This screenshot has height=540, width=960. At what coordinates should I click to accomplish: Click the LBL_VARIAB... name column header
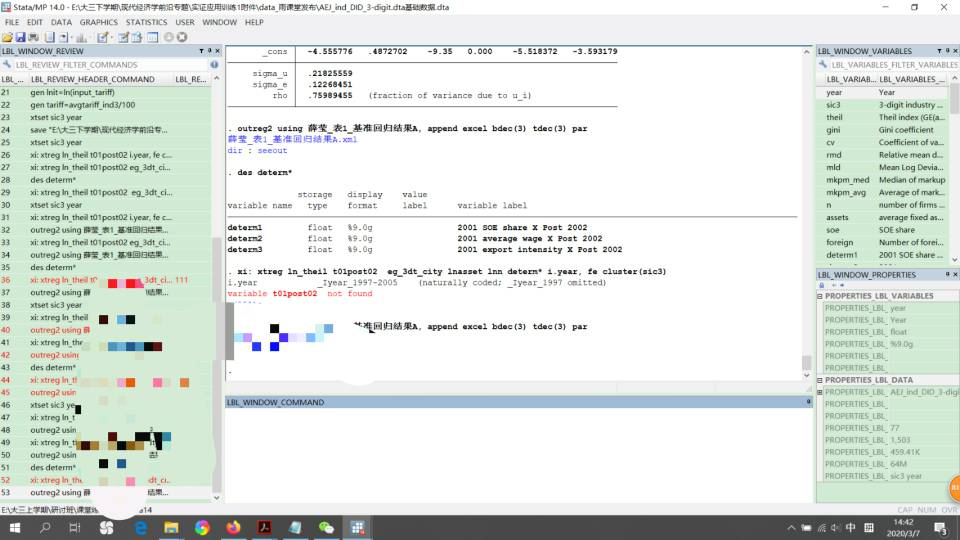(x=851, y=79)
